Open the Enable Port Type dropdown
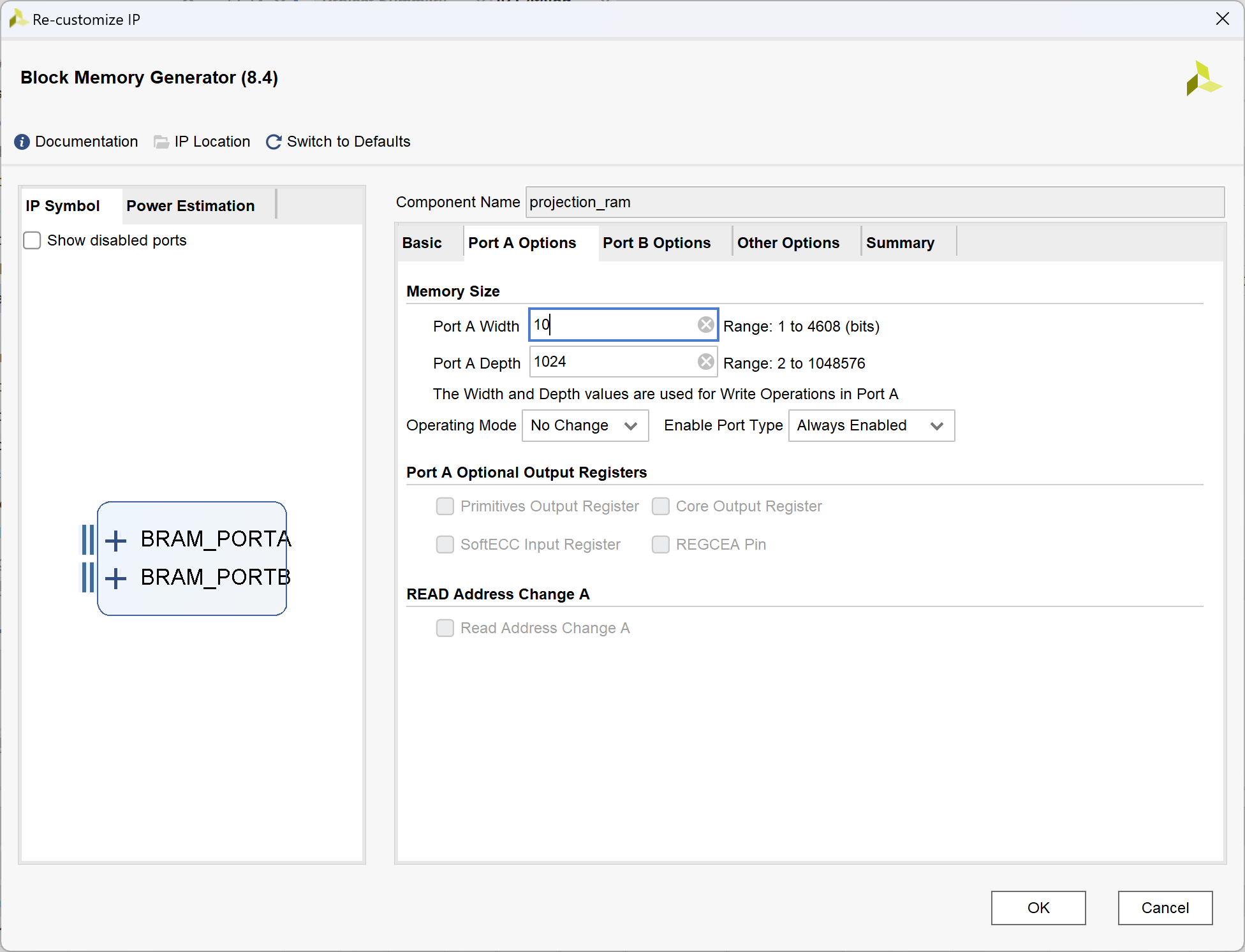Screen dimensions: 1245x952 coord(871,425)
